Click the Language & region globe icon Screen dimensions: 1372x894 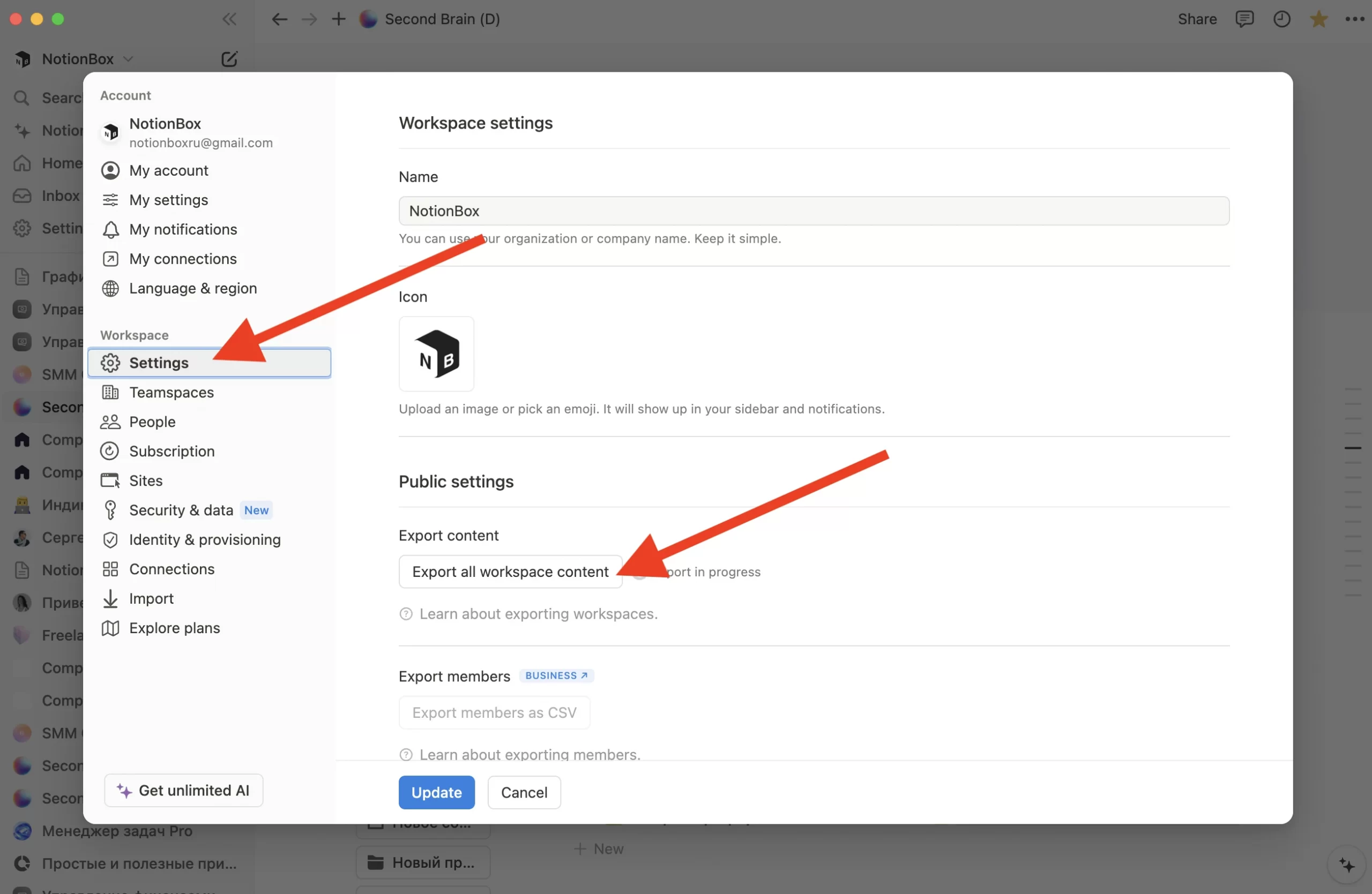pyautogui.click(x=110, y=288)
